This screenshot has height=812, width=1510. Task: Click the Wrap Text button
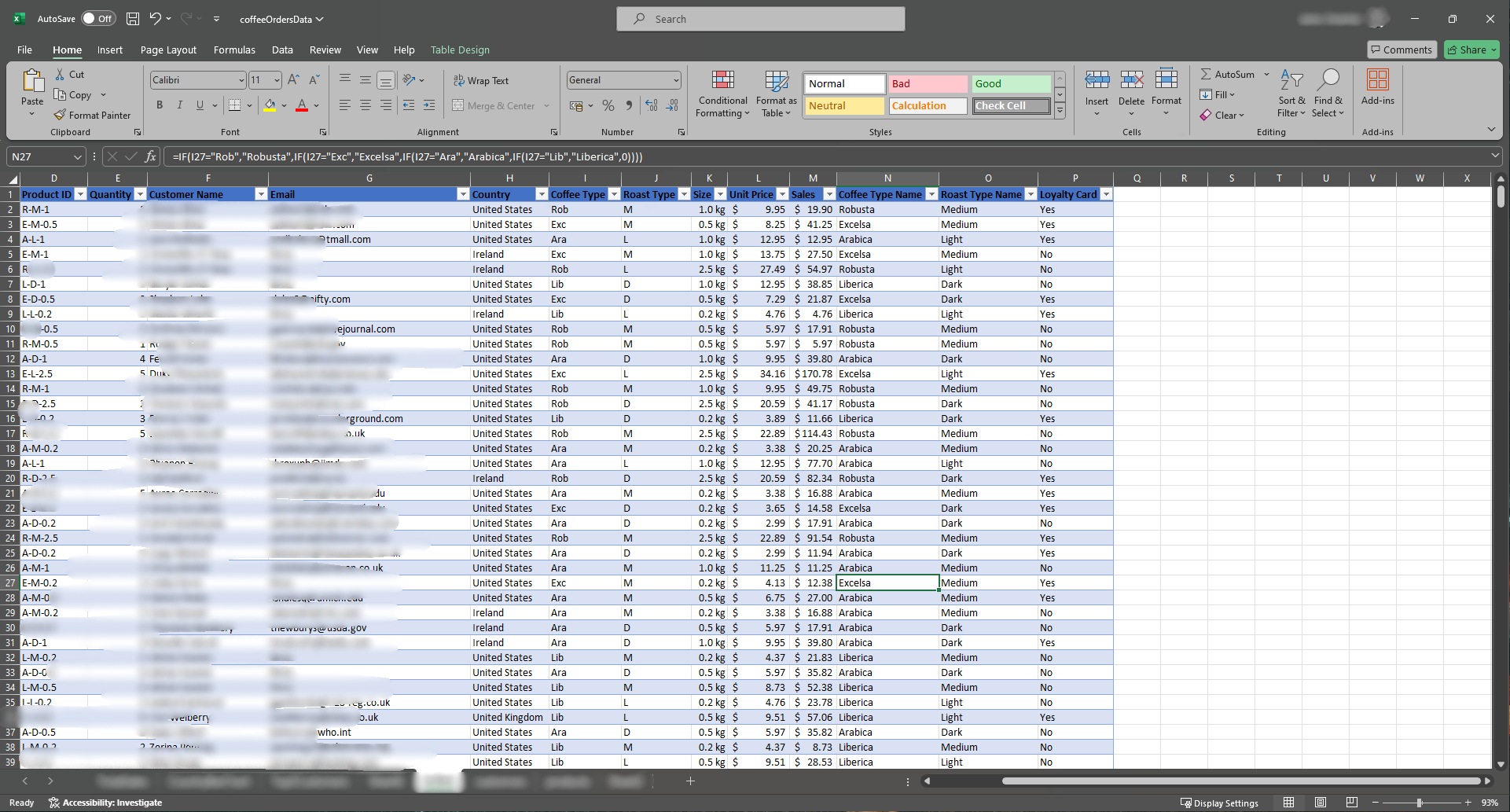[481, 80]
